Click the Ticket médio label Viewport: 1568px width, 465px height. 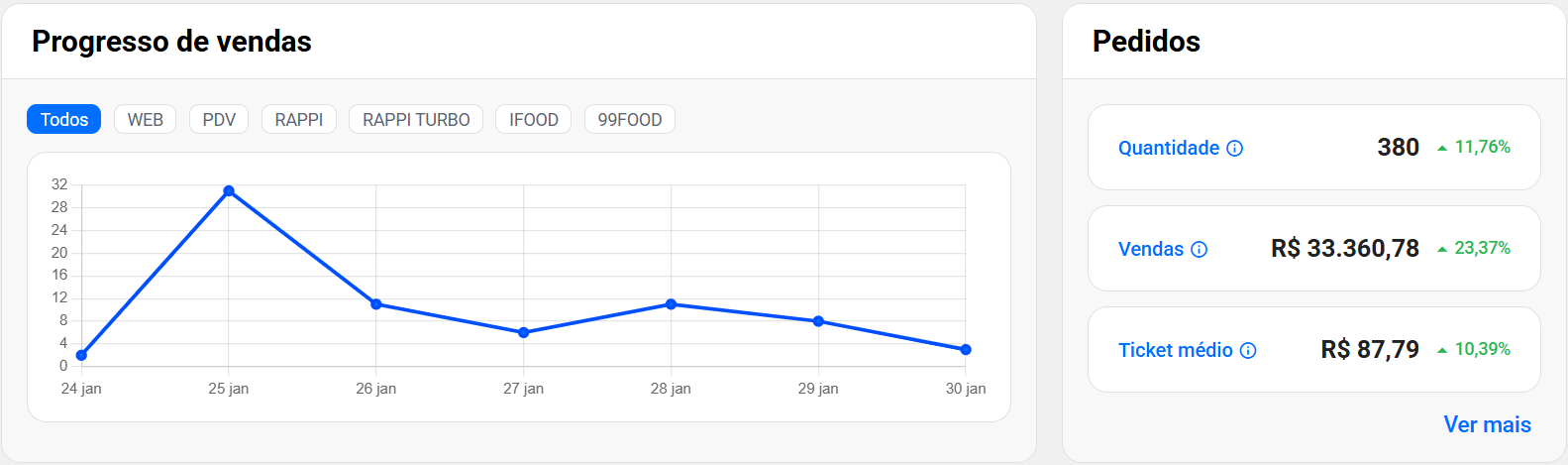tap(1176, 351)
